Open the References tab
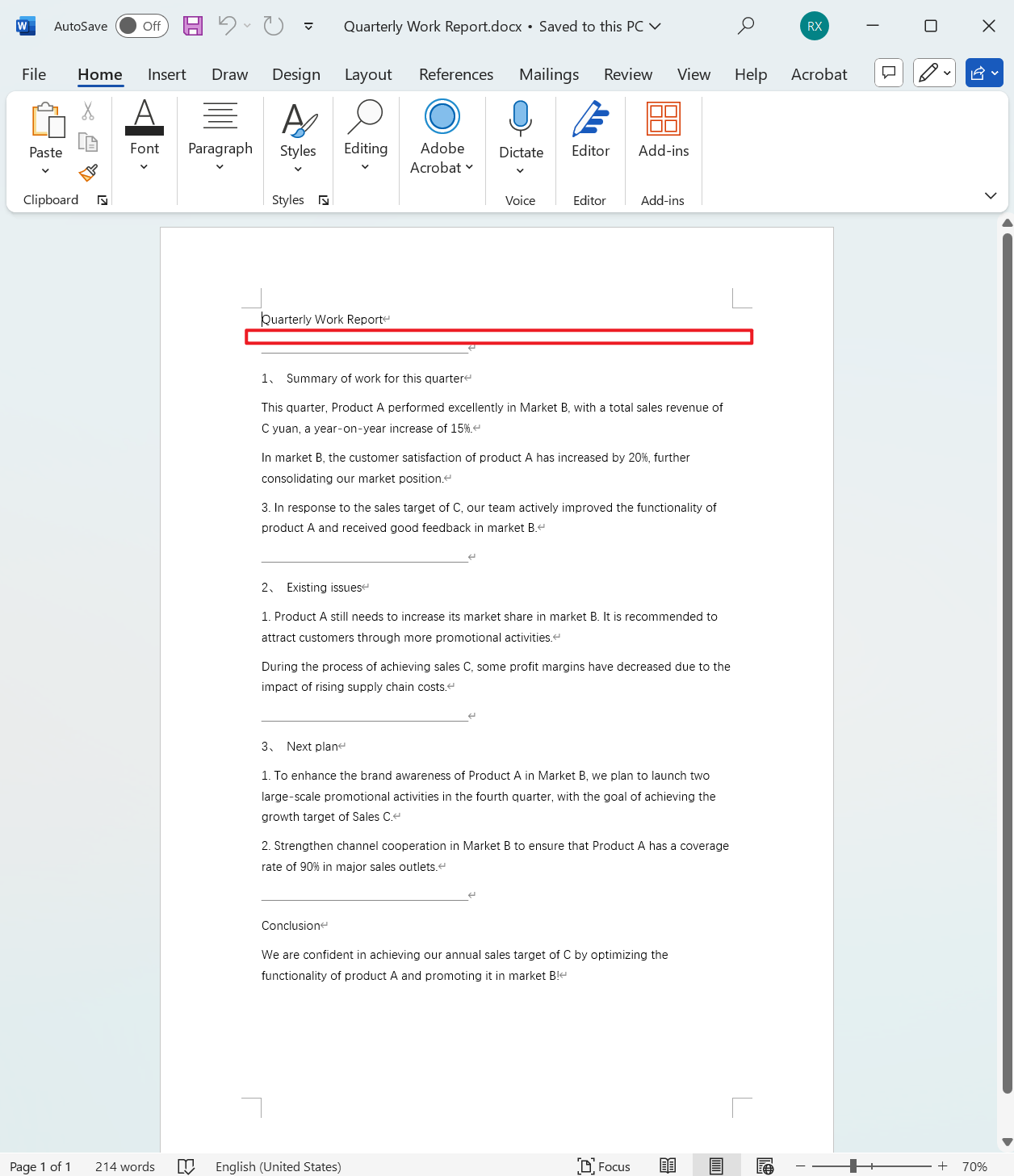 (456, 74)
